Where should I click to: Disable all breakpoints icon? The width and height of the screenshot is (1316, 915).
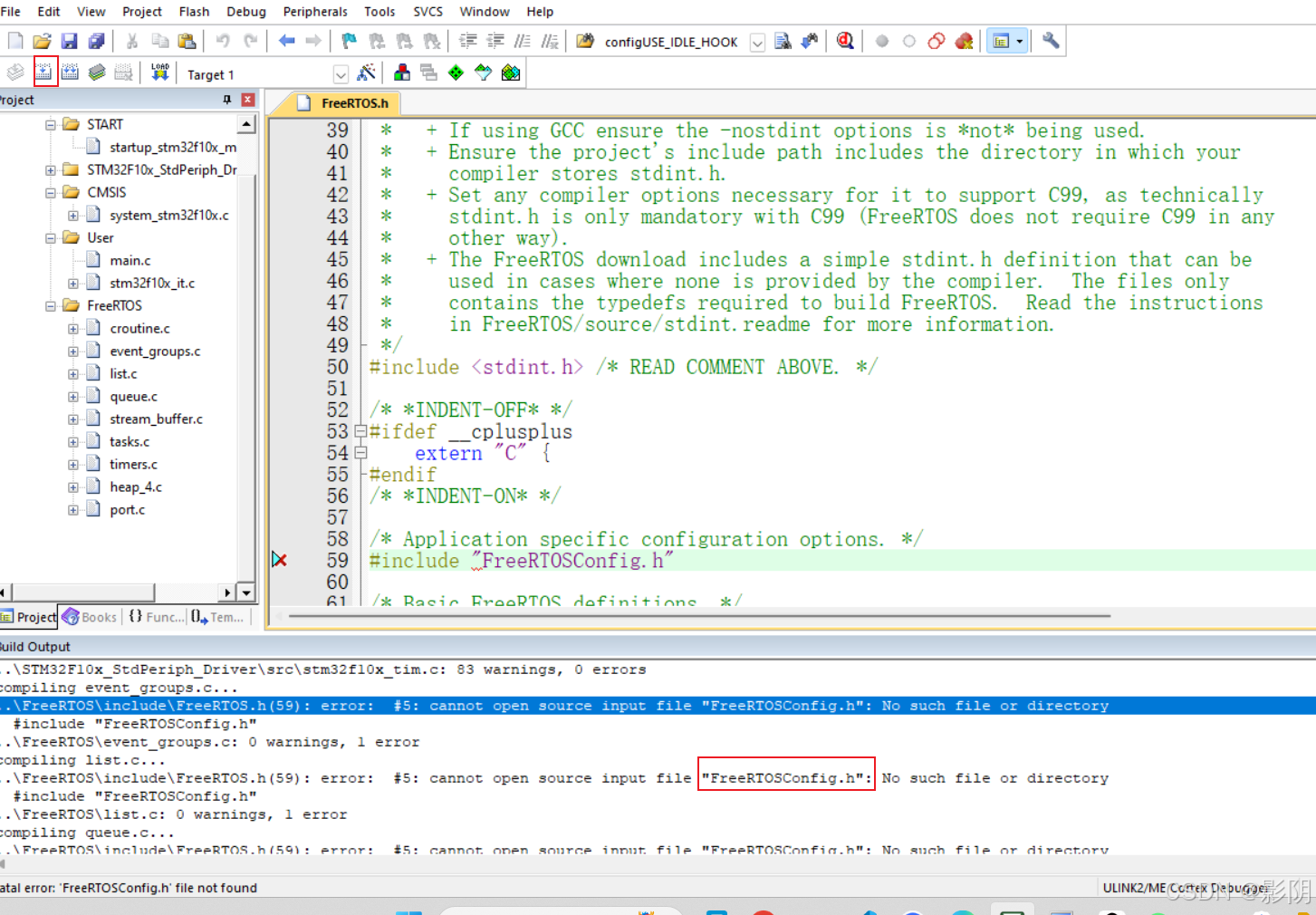937,41
